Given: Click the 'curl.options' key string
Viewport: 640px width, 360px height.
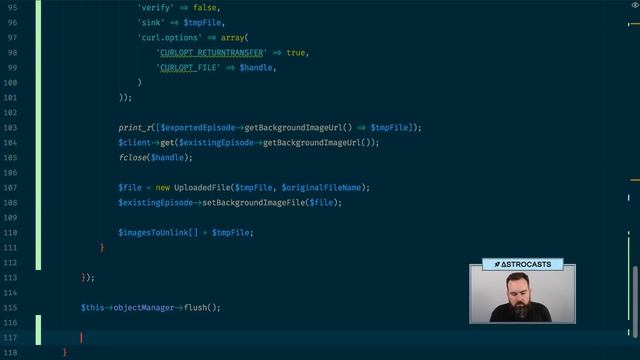Looking at the screenshot, I should coord(170,38).
